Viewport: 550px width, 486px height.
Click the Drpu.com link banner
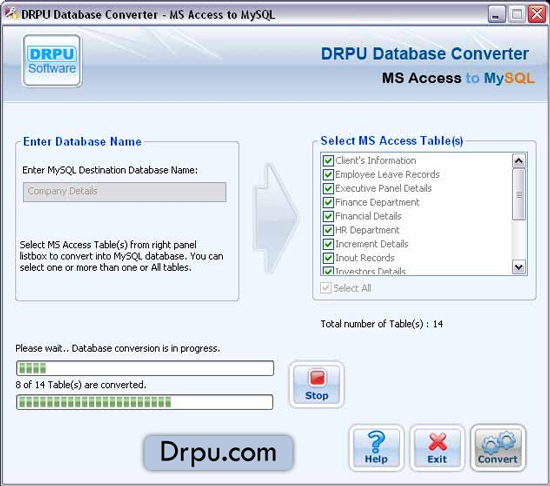coord(218,453)
